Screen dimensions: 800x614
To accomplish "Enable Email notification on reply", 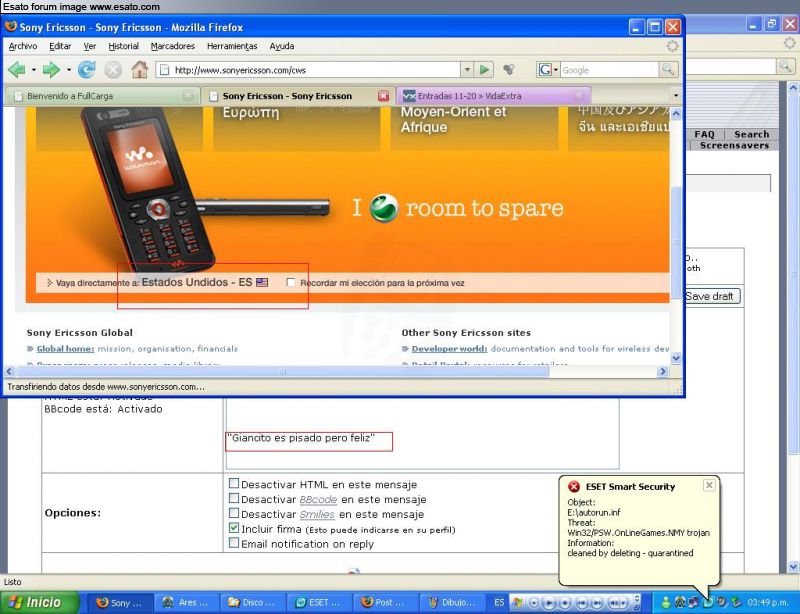I will point(234,543).
